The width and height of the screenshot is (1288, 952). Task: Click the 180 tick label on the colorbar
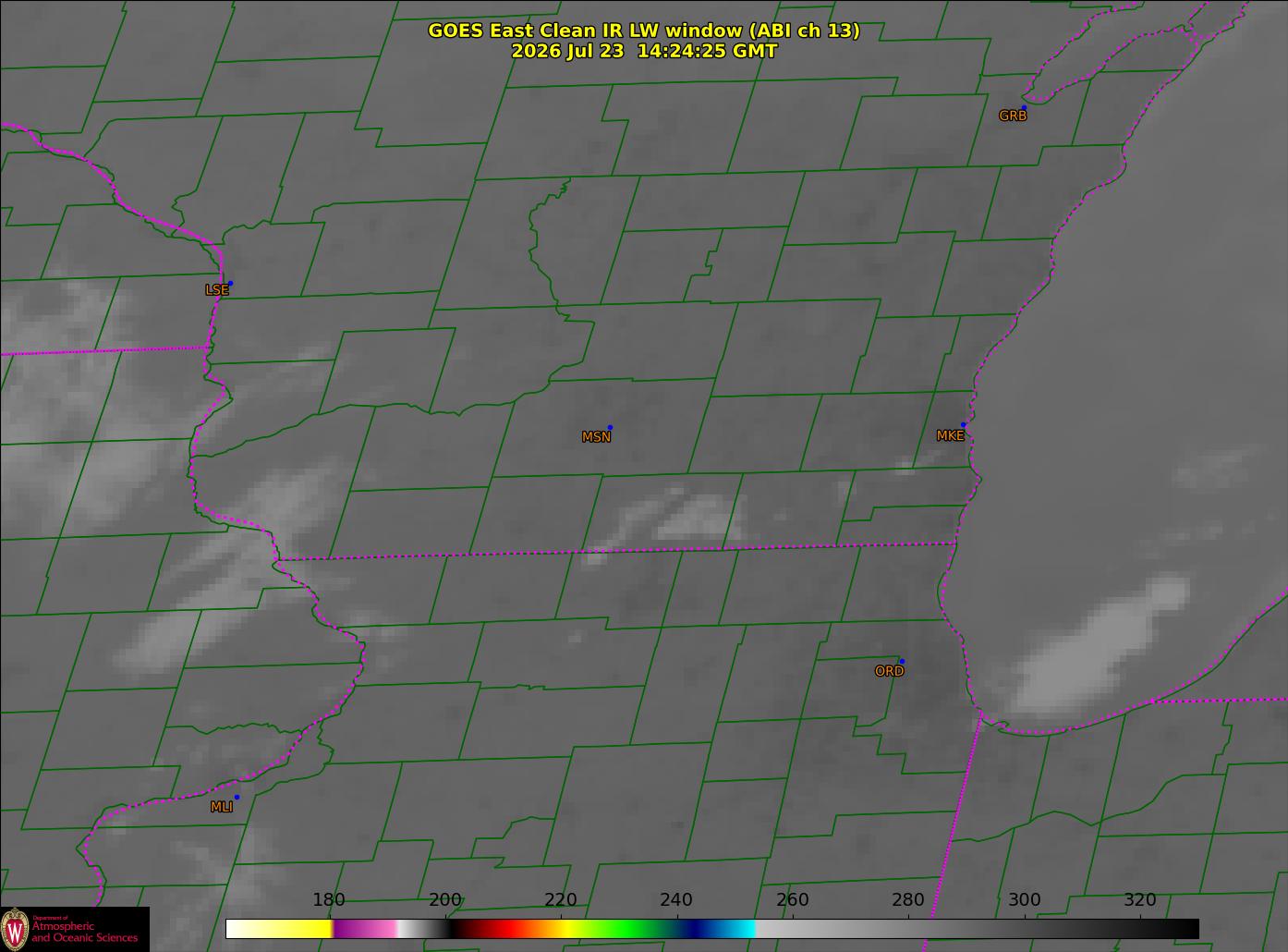329,900
